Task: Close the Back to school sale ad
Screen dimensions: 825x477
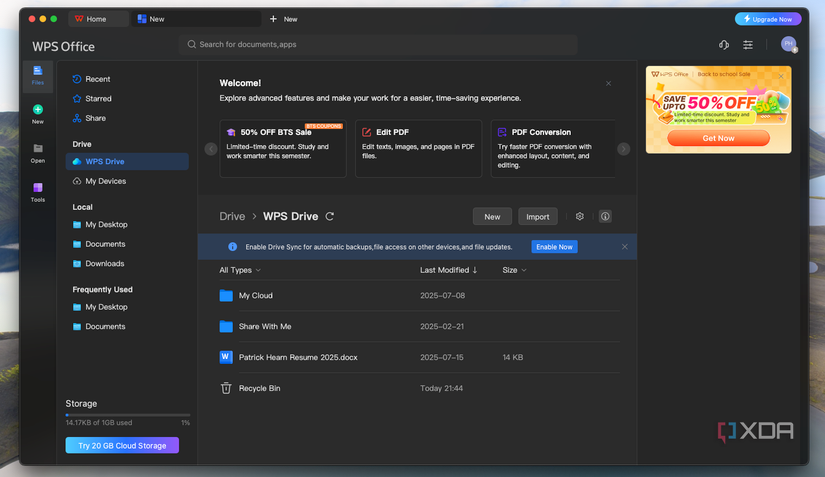Action: pyautogui.click(x=781, y=76)
